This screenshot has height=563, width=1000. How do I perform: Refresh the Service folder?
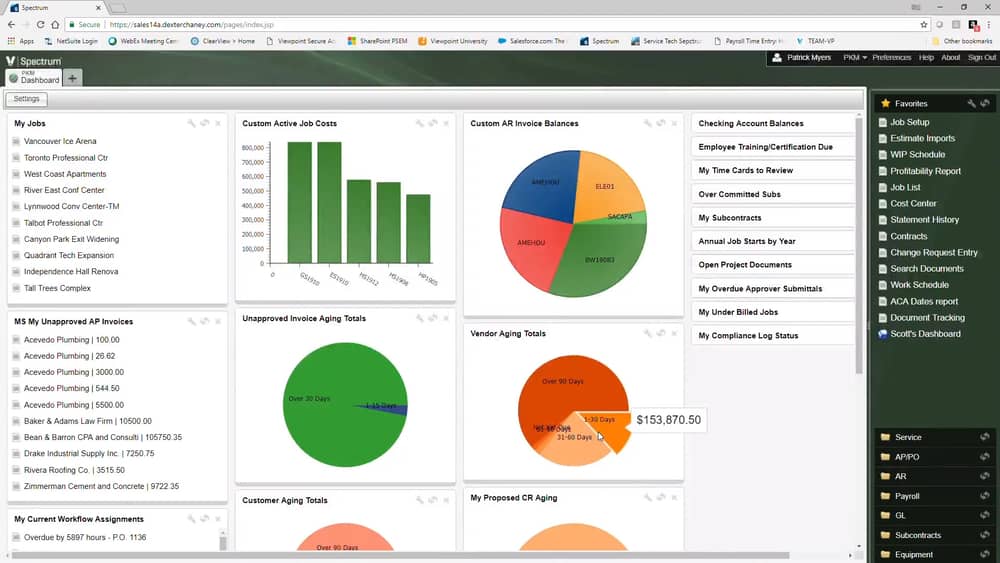pyautogui.click(x=985, y=437)
